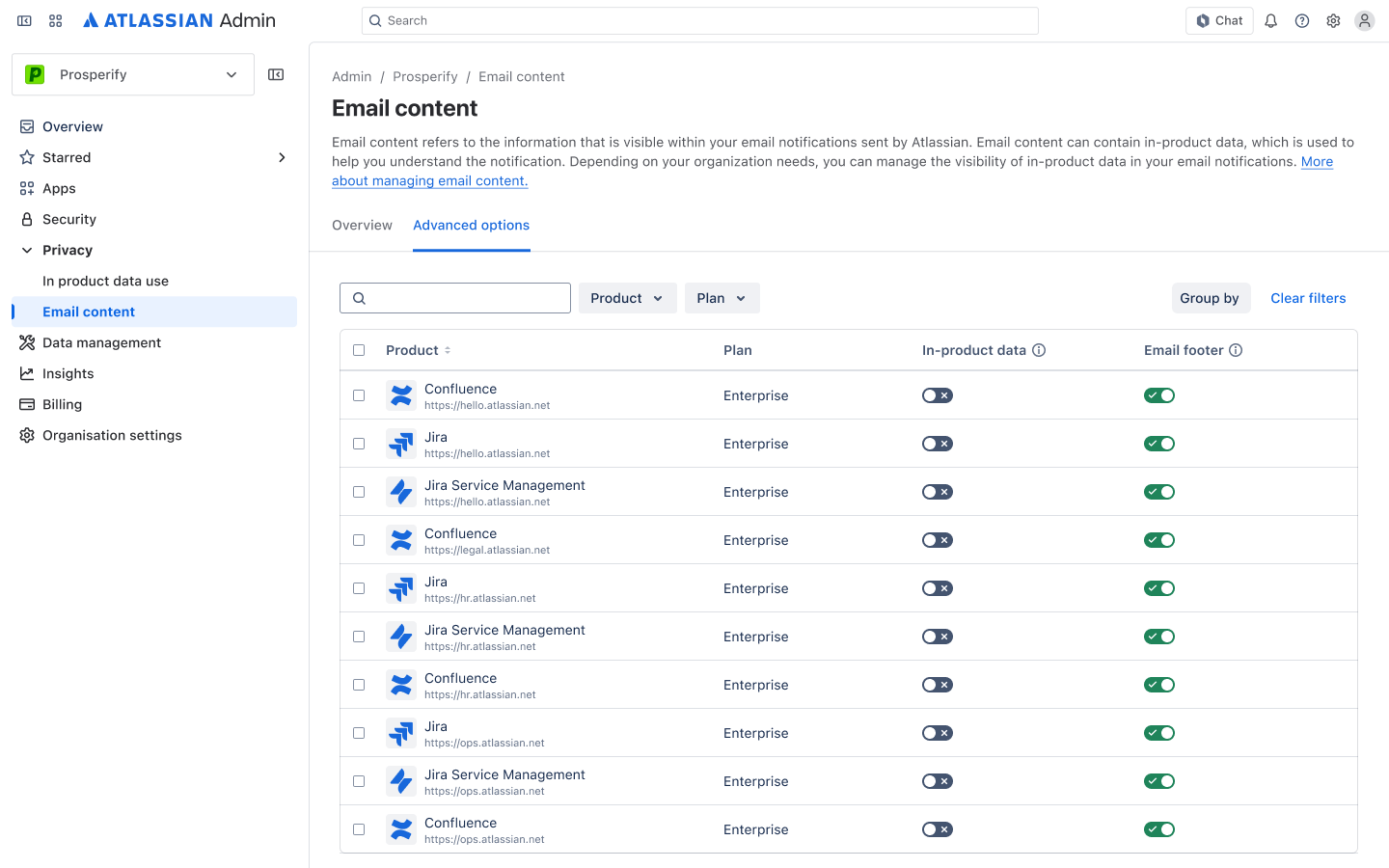Expand the Starred section chevron
This screenshot has height=868, width=1389.
[282, 157]
